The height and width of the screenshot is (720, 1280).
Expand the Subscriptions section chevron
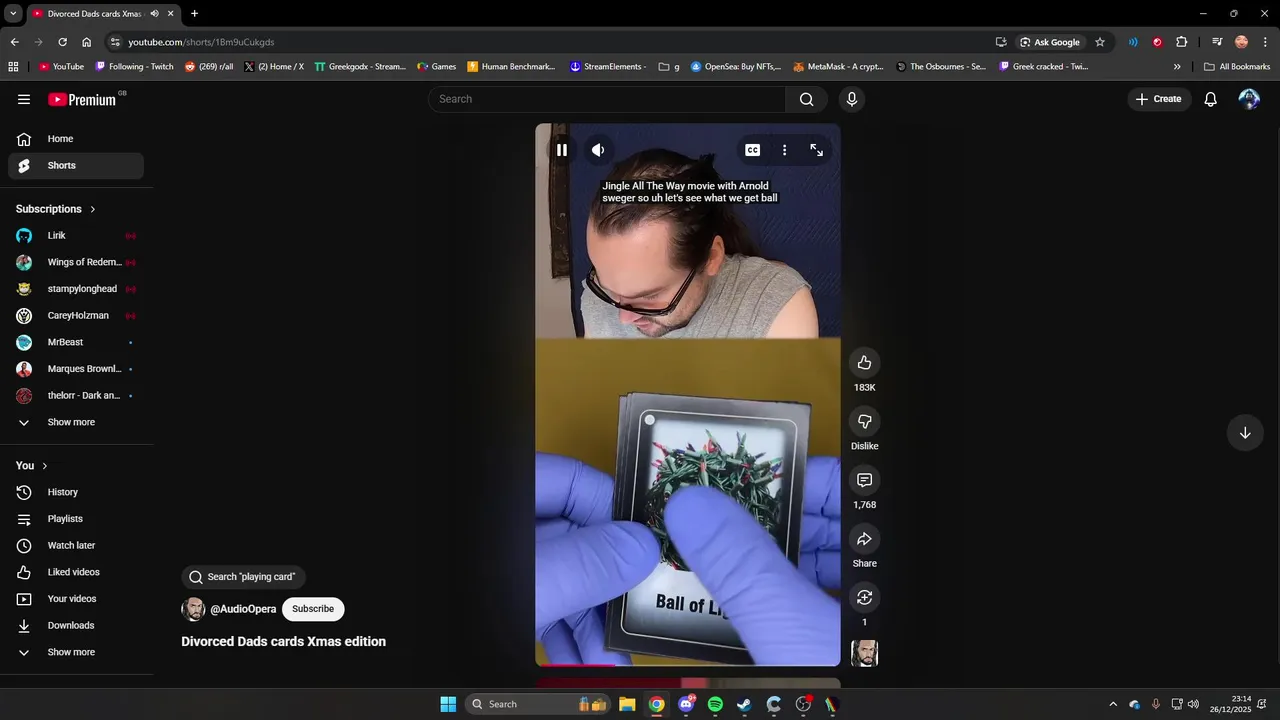click(x=93, y=209)
